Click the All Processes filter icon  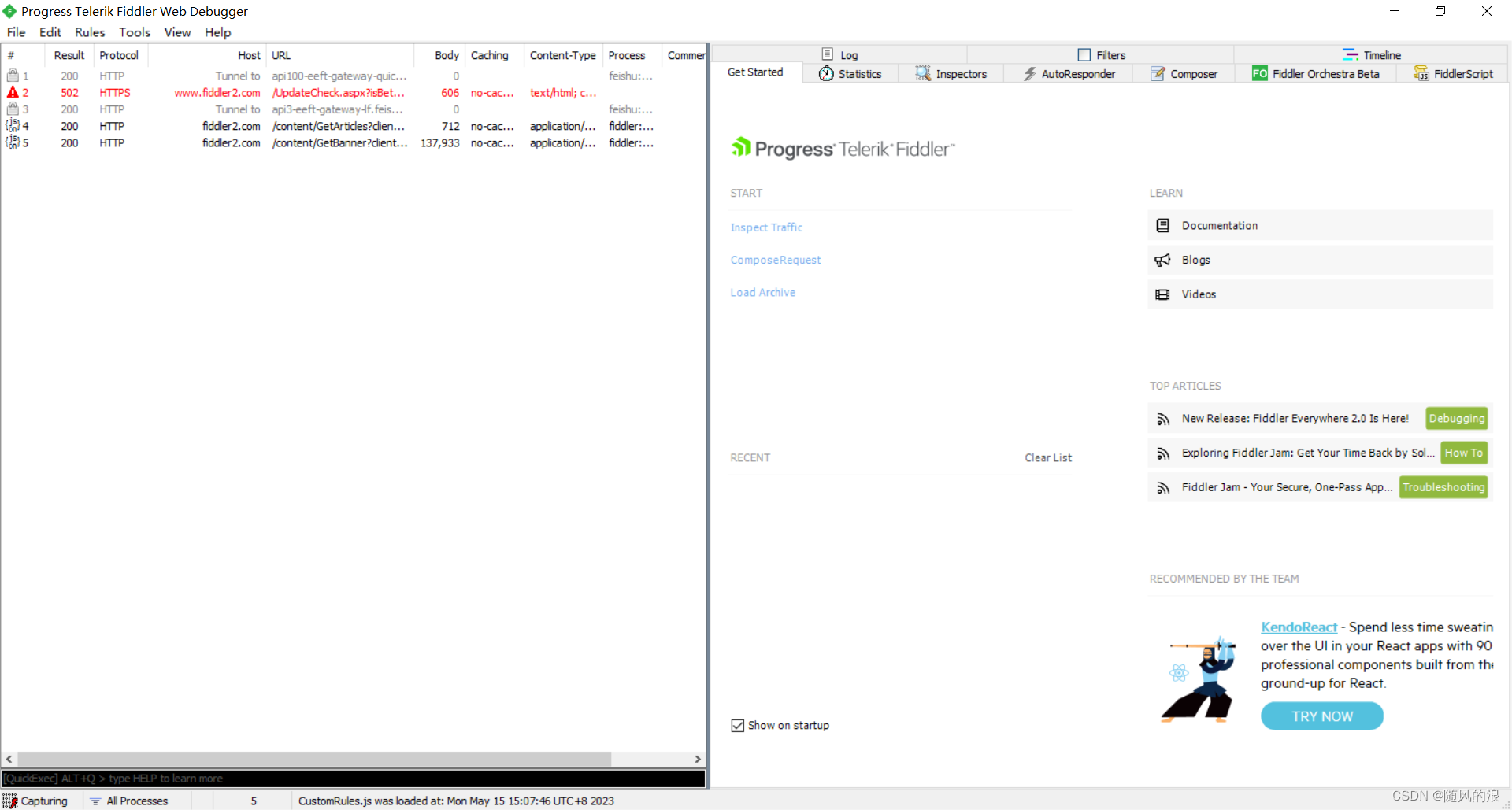pos(95,801)
